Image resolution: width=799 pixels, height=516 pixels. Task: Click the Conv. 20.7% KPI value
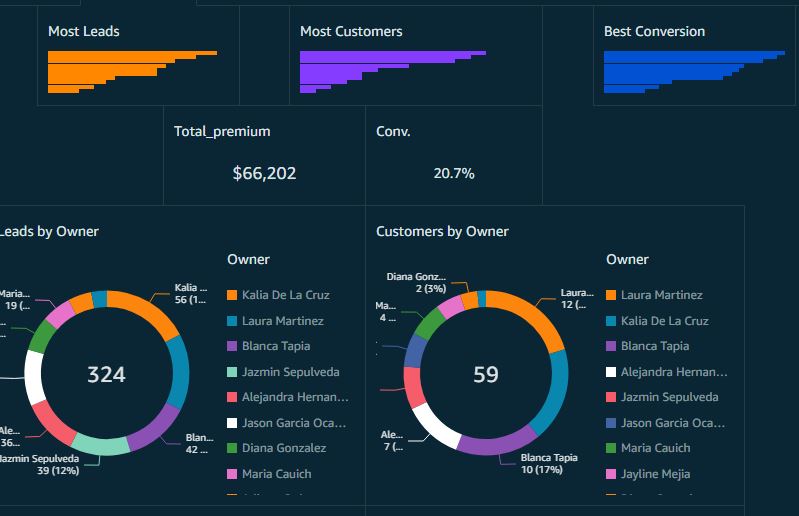pyautogui.click(x=453, y=173)
